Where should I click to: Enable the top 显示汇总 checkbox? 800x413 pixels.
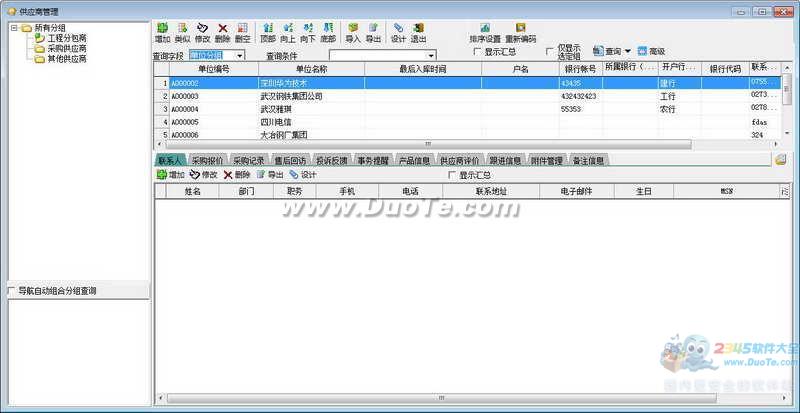point(477,51)
